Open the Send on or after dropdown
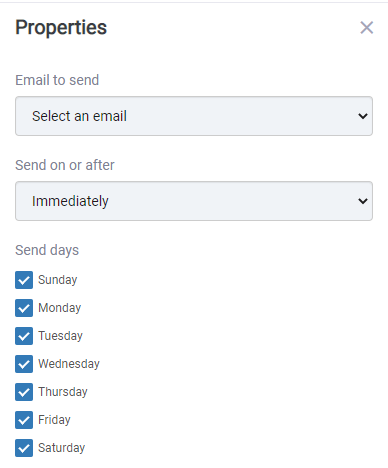388x468 pixels. [x=194, y=201]
